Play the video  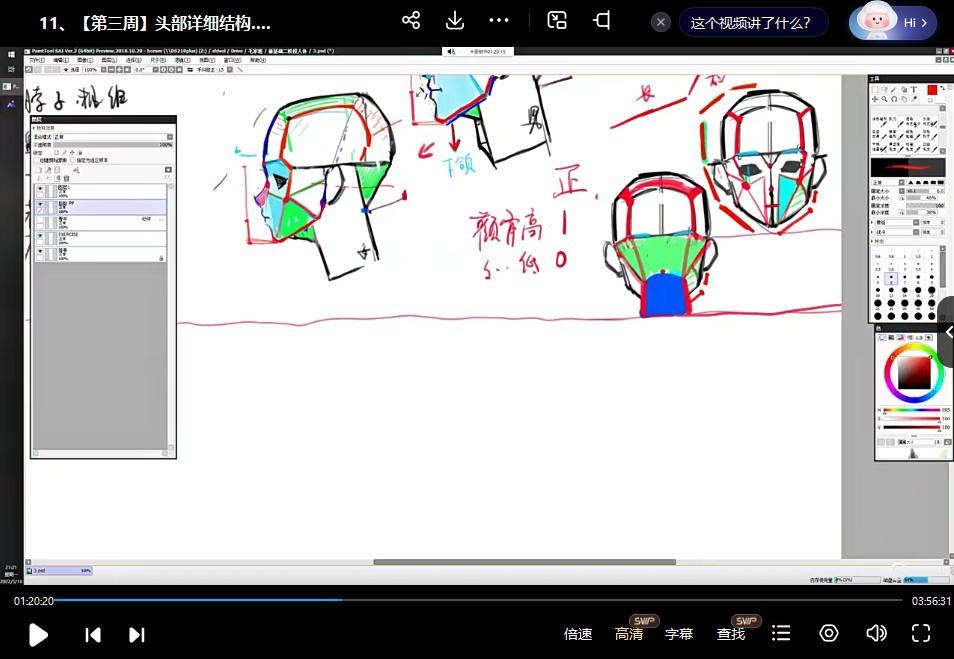[x=38, y=634]
